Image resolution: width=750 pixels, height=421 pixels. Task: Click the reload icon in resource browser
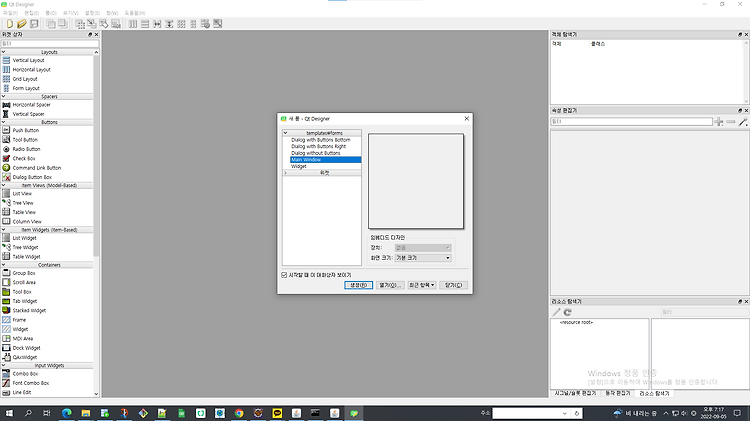pyautogui.click(x=568, y=312)
